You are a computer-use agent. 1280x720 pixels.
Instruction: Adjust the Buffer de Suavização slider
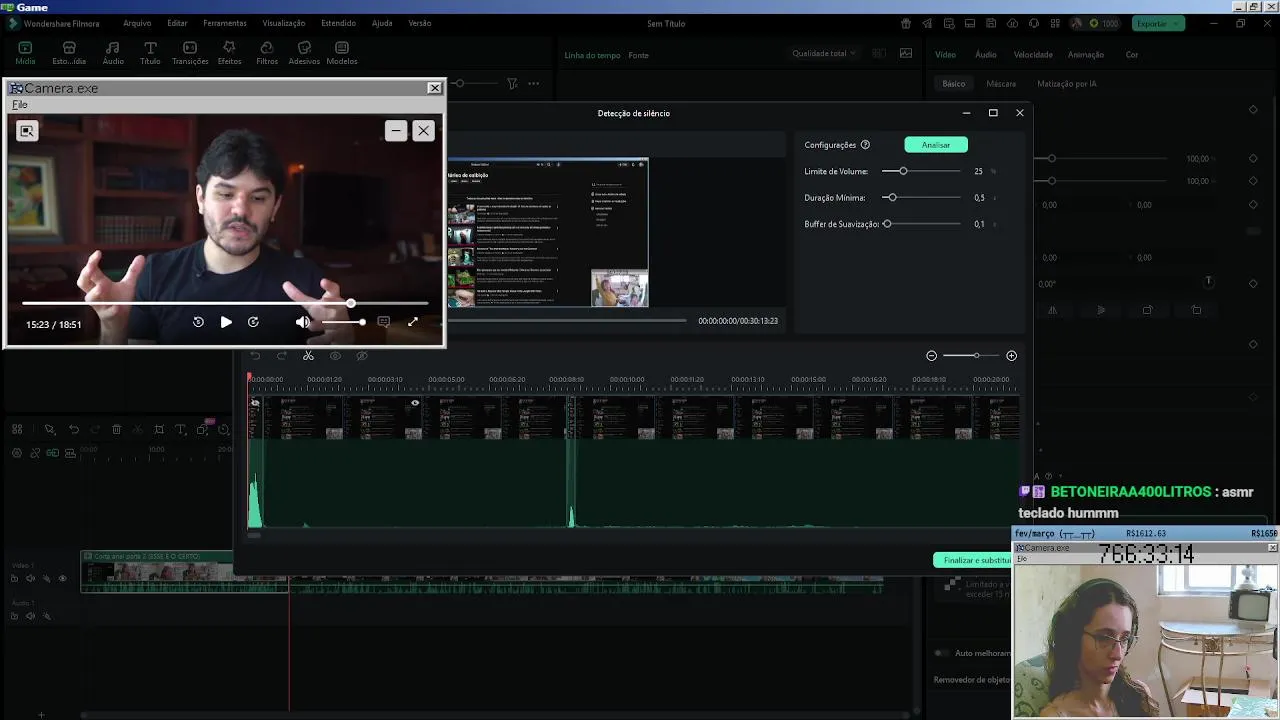pos(921,224)
